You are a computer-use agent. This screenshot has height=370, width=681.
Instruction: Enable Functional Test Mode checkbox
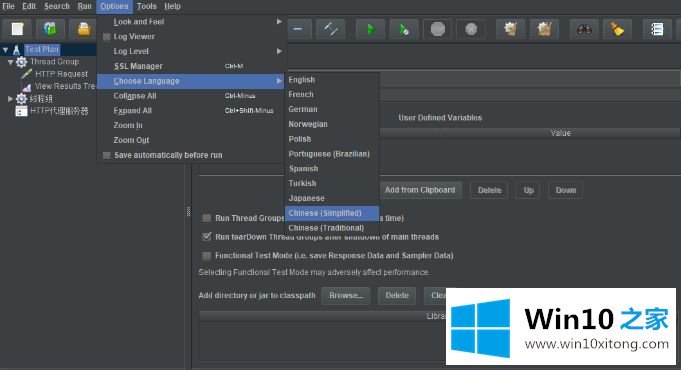pyautogui.click(x=207, y=256)
